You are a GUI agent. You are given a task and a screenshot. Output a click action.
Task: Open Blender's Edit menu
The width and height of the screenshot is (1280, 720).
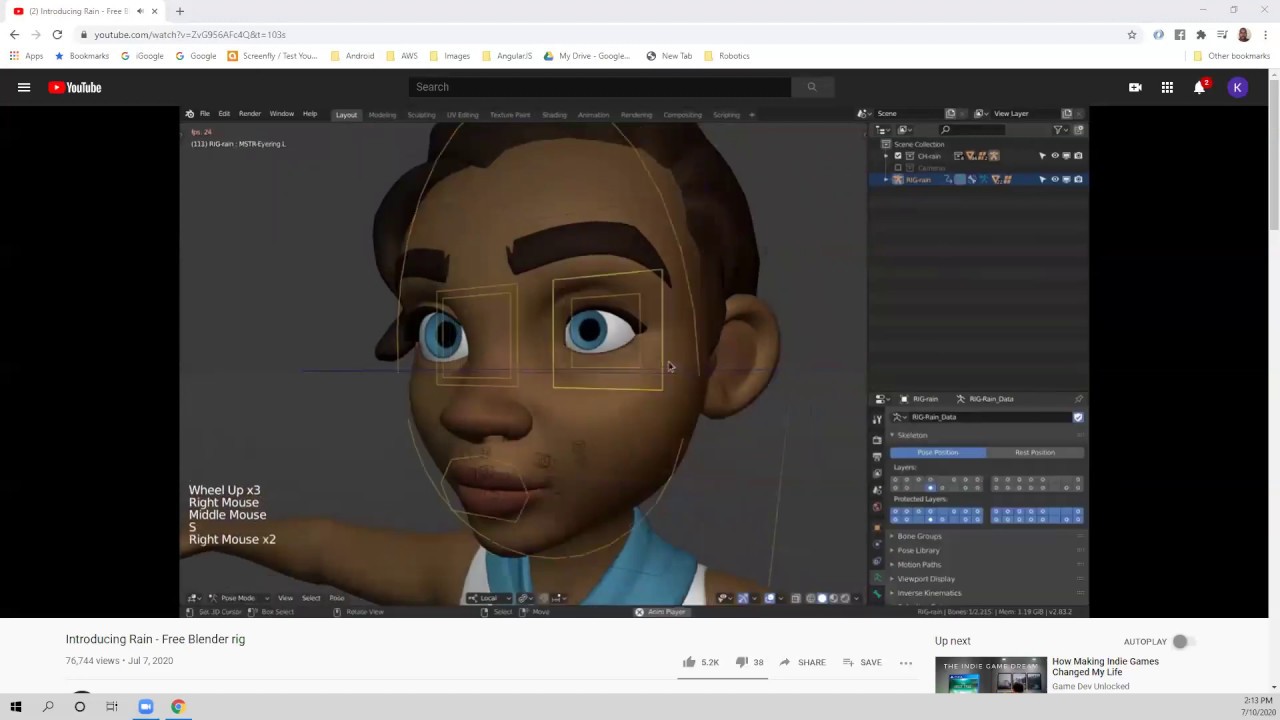point(224,114)
